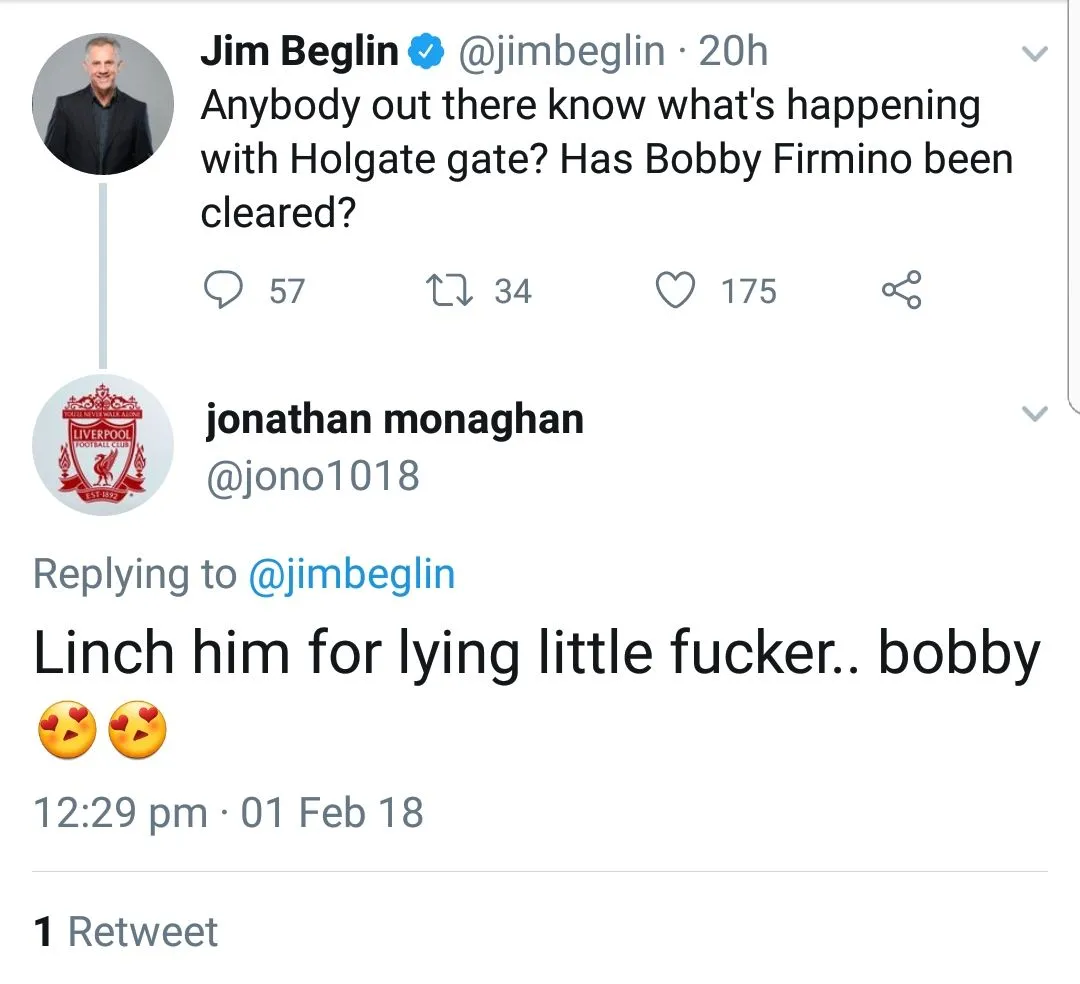Expand the chevron menu on jonathan monaghan's reply
Screen dimensions: 1080x984
(x=1035, y=413)
